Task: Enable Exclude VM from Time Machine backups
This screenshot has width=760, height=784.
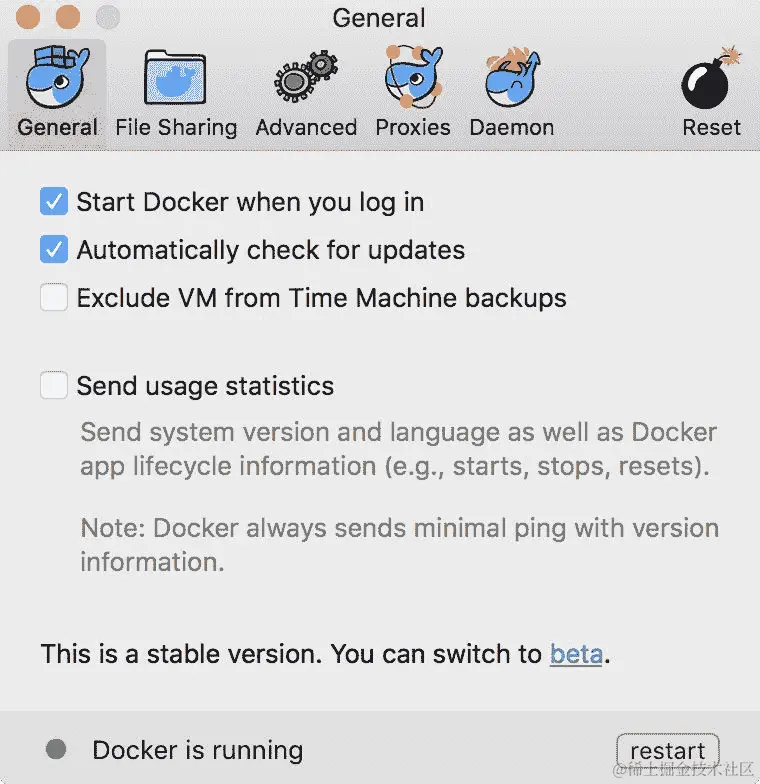Action: (x=54, y=297)
